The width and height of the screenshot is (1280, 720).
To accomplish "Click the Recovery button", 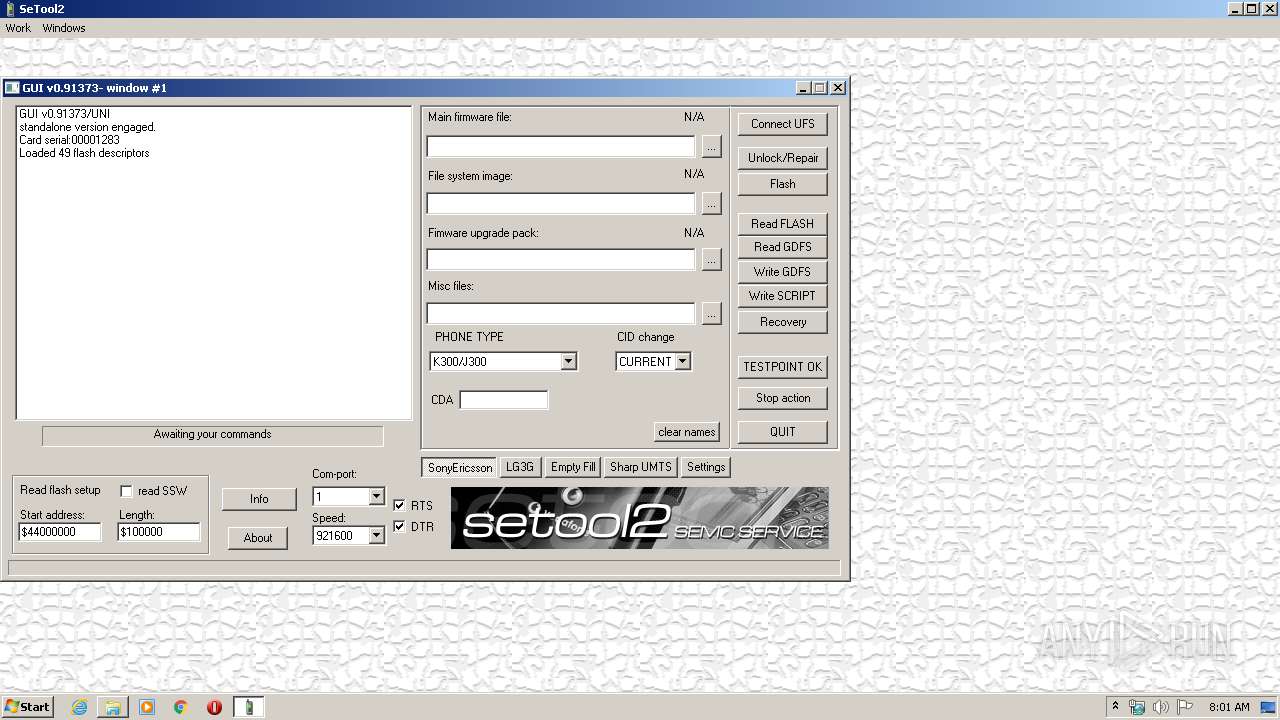I will (783, 322).
